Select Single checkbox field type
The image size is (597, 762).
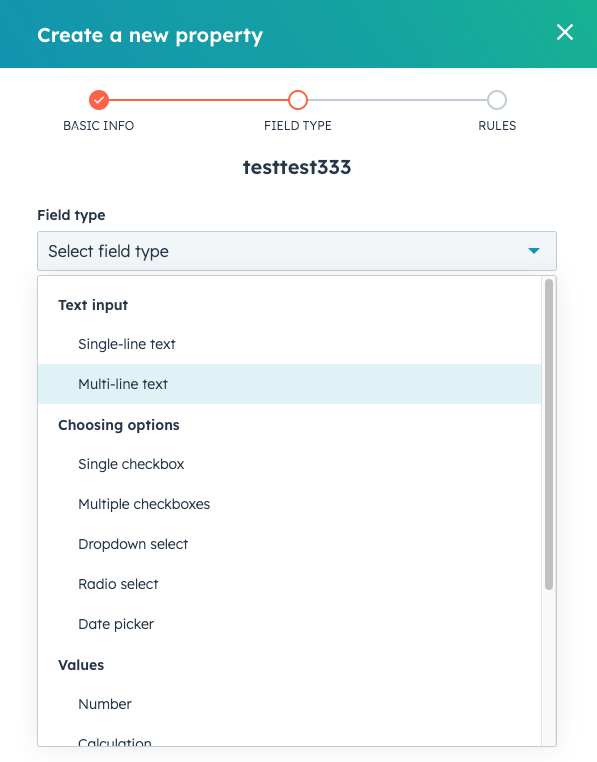coord(289,464)
